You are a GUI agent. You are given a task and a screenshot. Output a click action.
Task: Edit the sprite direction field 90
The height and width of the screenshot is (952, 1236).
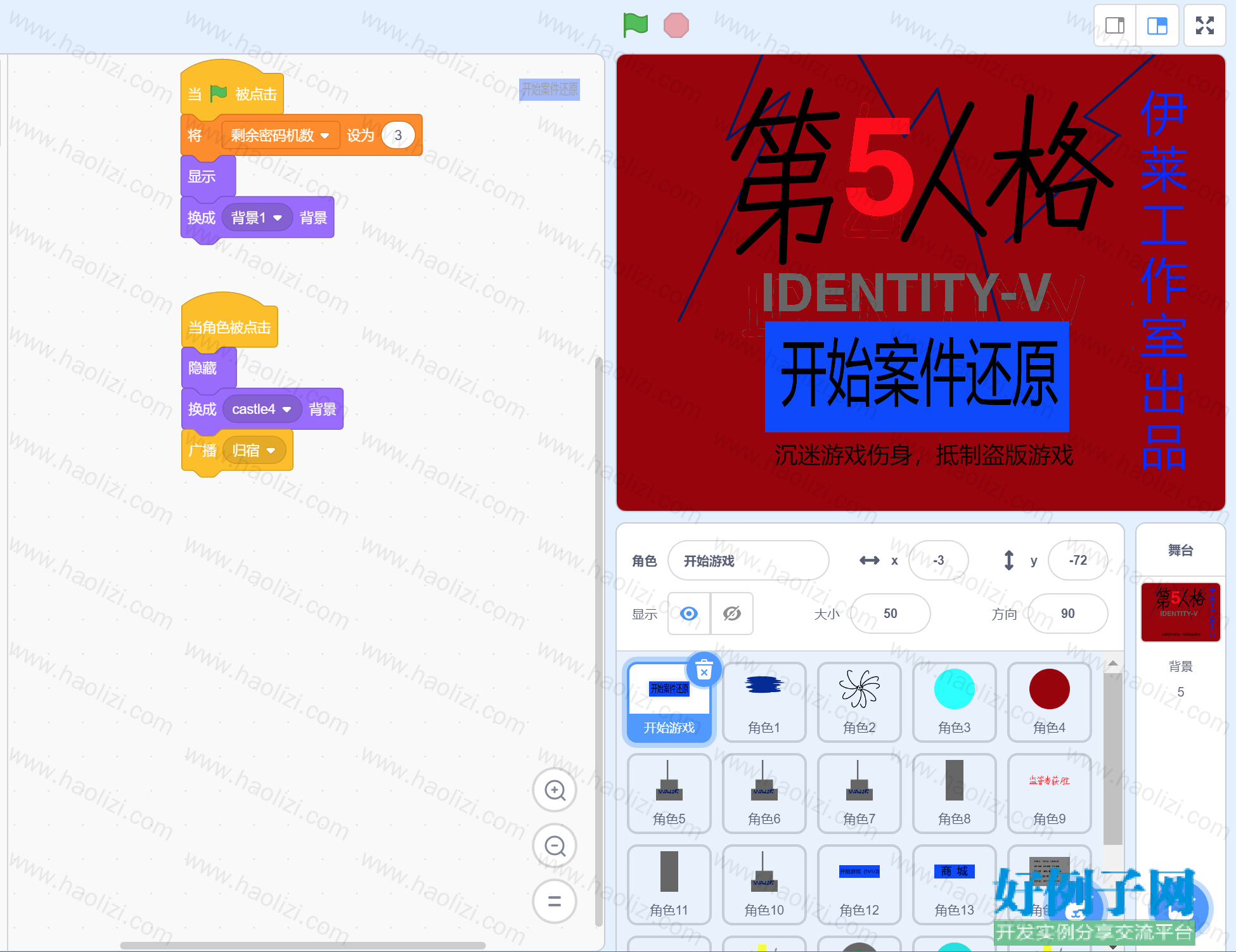point(1068,614)
